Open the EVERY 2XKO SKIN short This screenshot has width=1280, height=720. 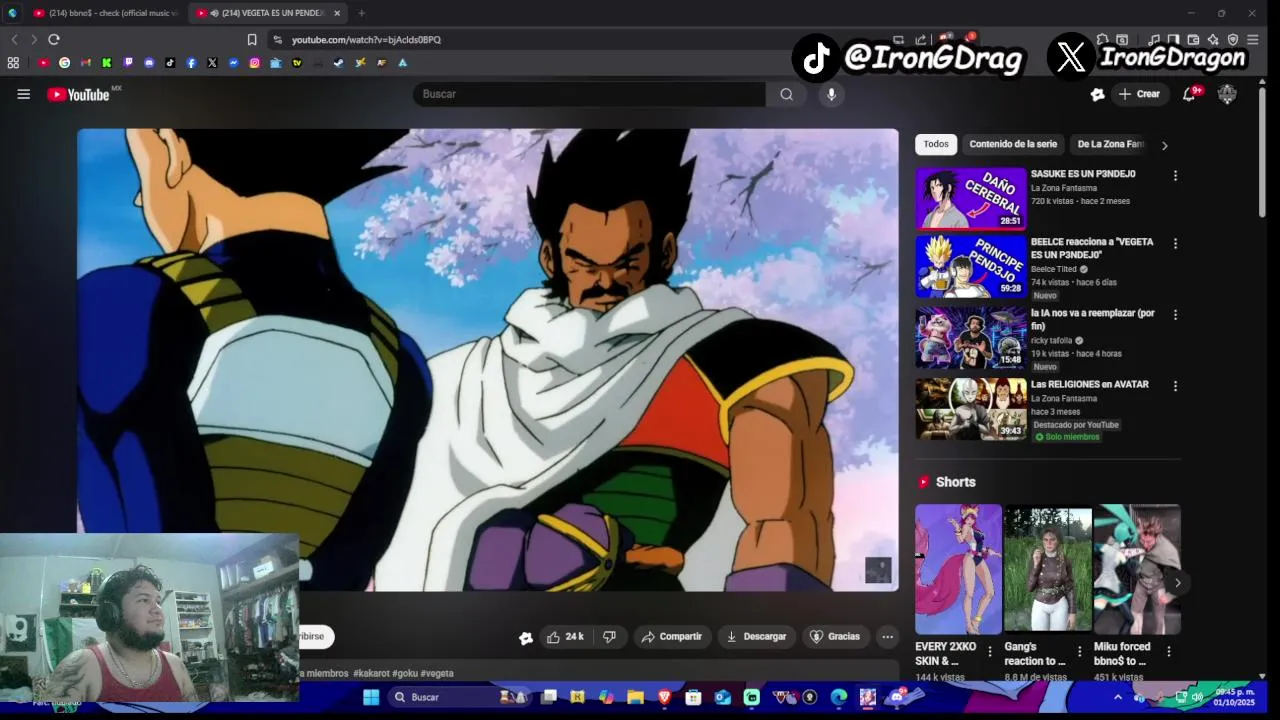click(x=958, y=569)
